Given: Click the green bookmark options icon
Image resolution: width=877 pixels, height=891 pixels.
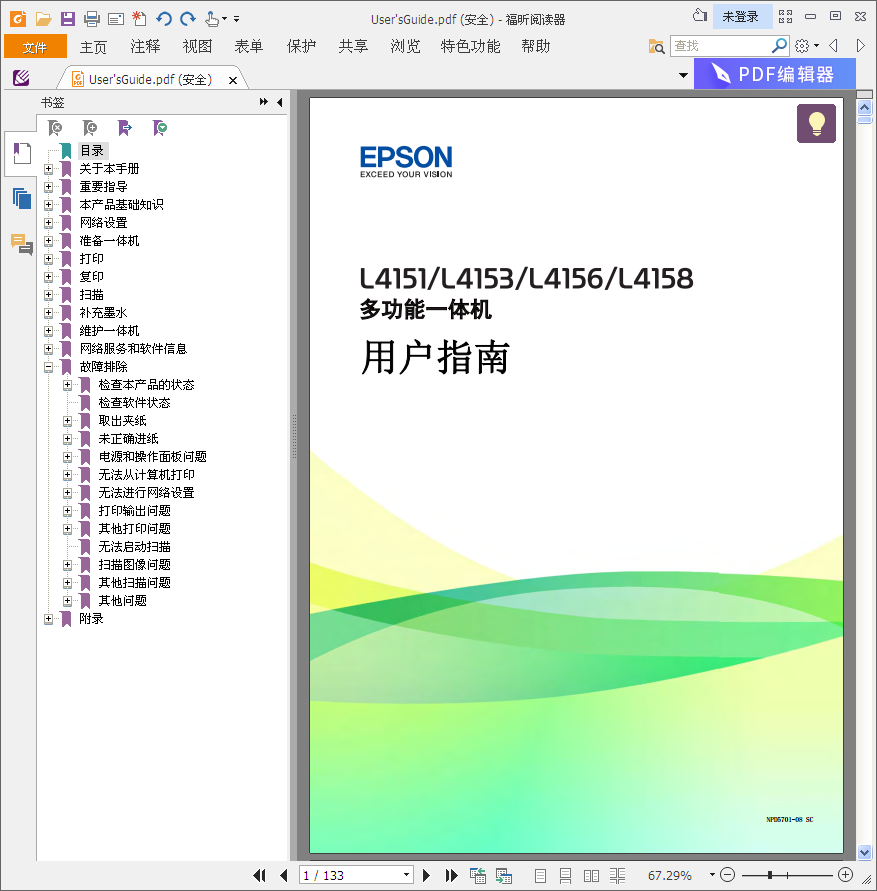Looking at the screenshot, I should coord(160,128).
